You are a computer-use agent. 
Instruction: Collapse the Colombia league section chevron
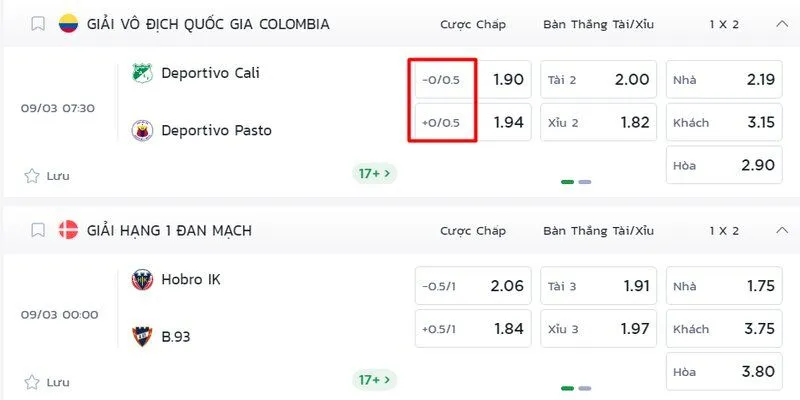[x=780, y=24]
